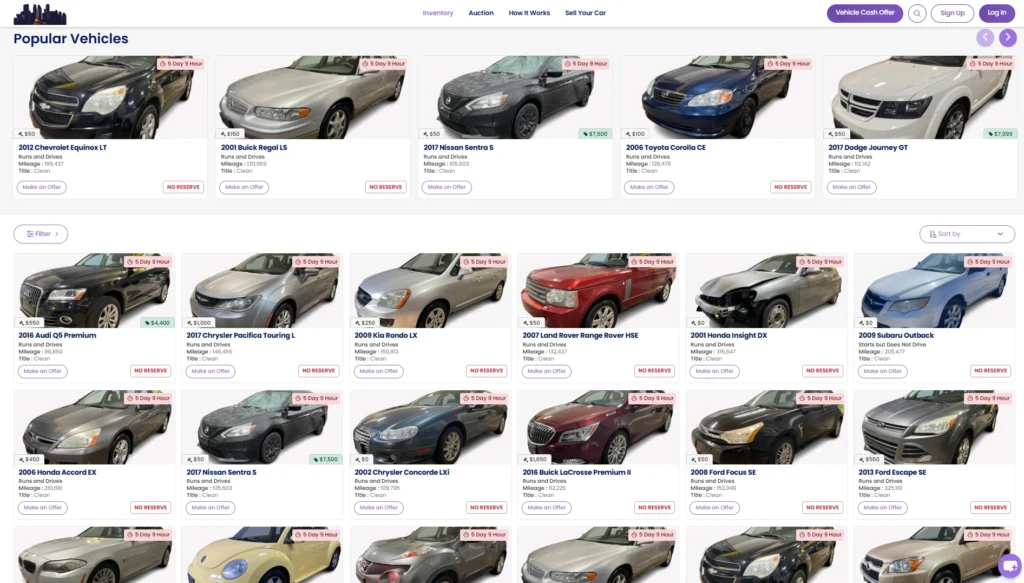
Task: Expand the Filter panel
Action: point(40,233)
